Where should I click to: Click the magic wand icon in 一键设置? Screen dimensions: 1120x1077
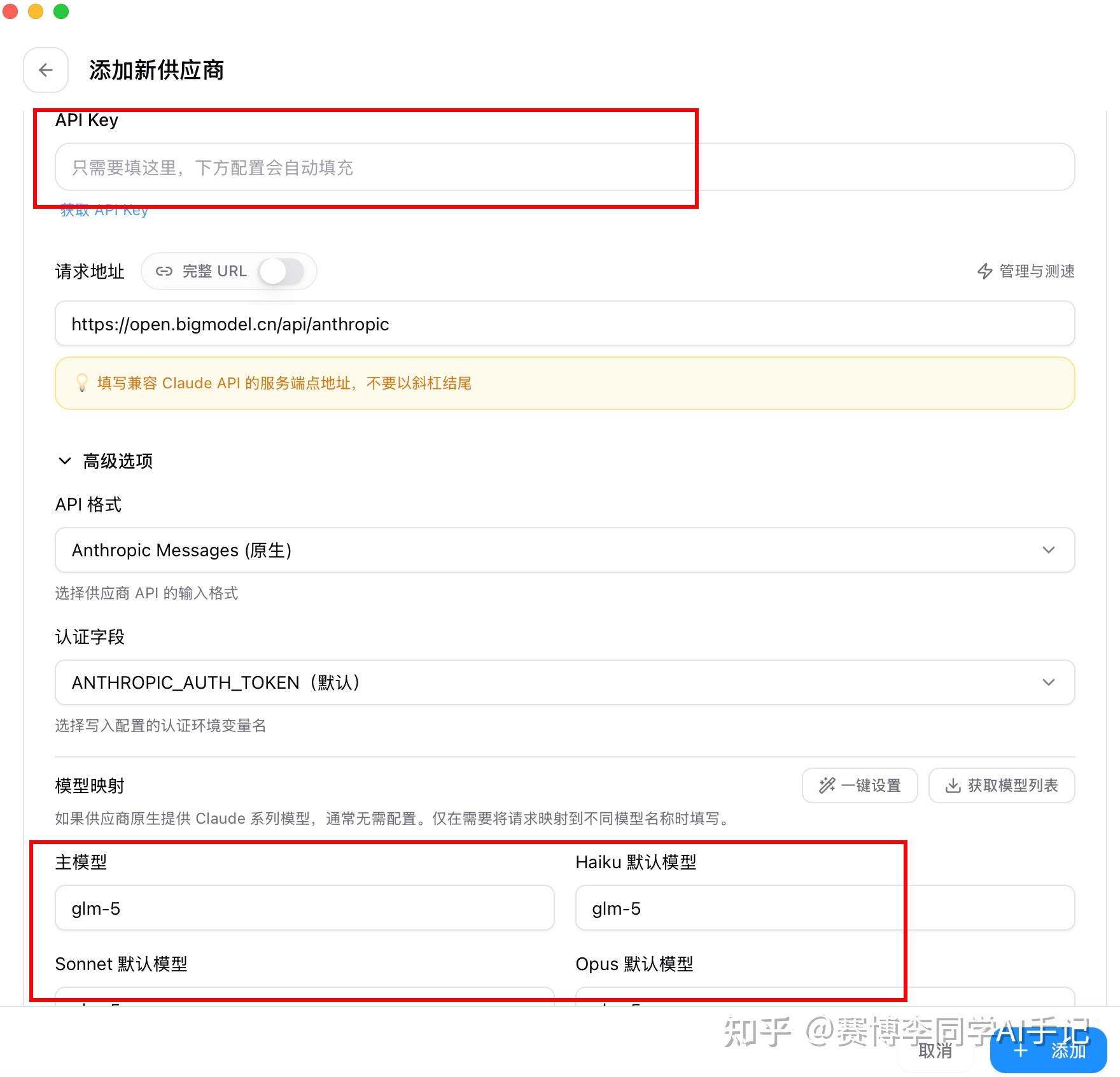click(827, 785)
